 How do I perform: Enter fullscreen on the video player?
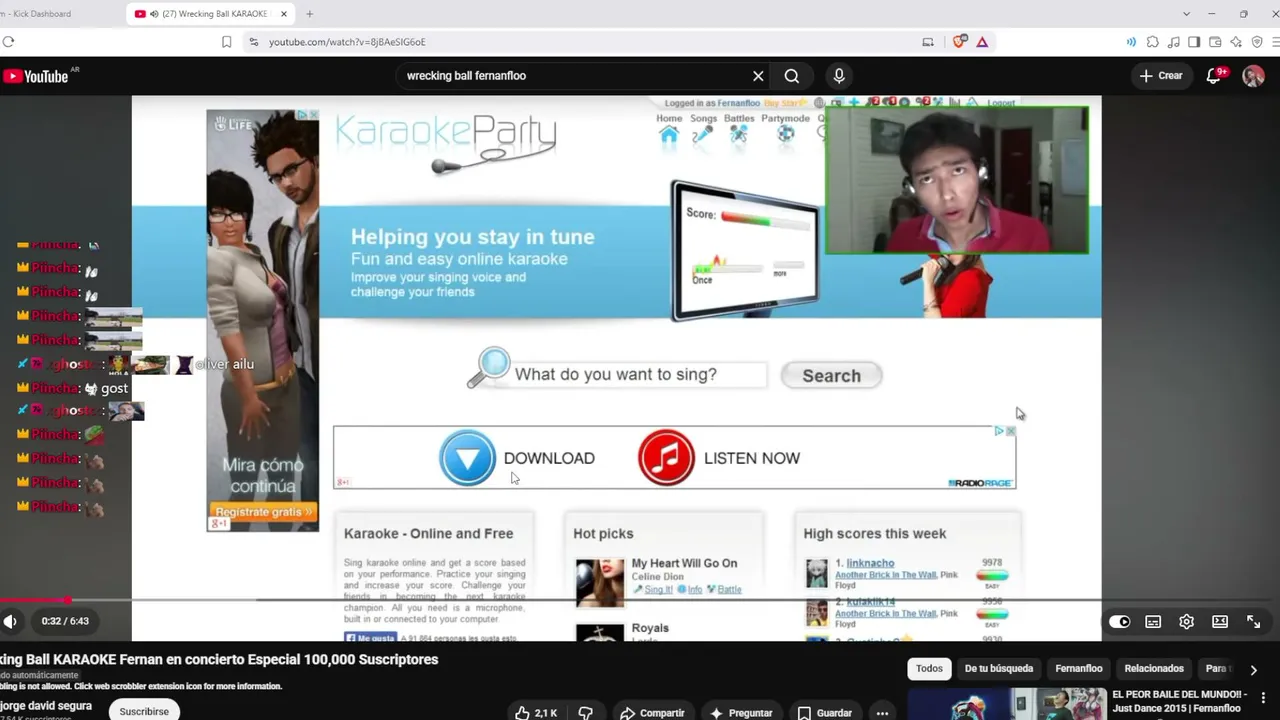(x=1253, y=621)
